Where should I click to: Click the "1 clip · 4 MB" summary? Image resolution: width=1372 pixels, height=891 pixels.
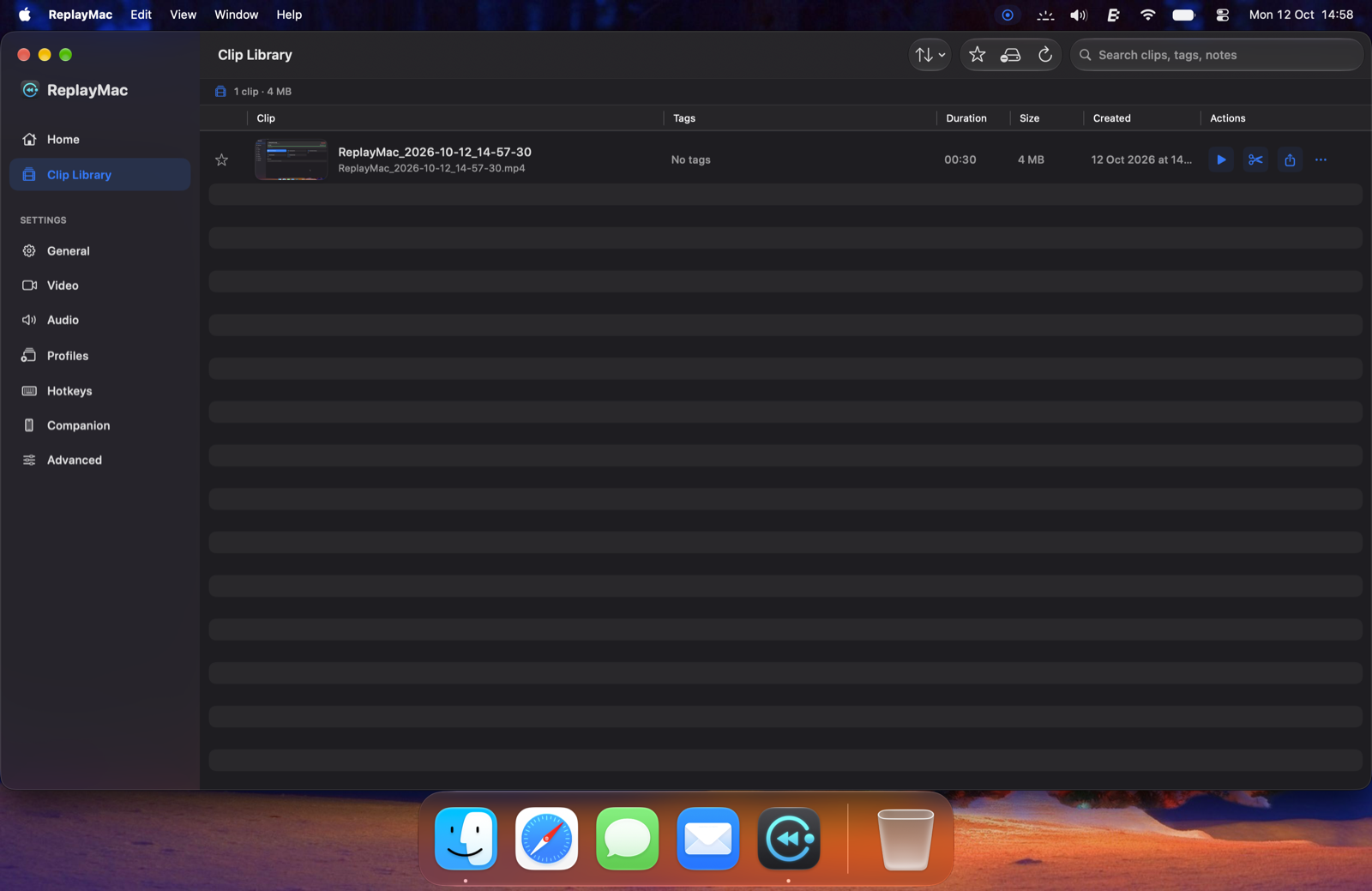click(x=262, y=92)
